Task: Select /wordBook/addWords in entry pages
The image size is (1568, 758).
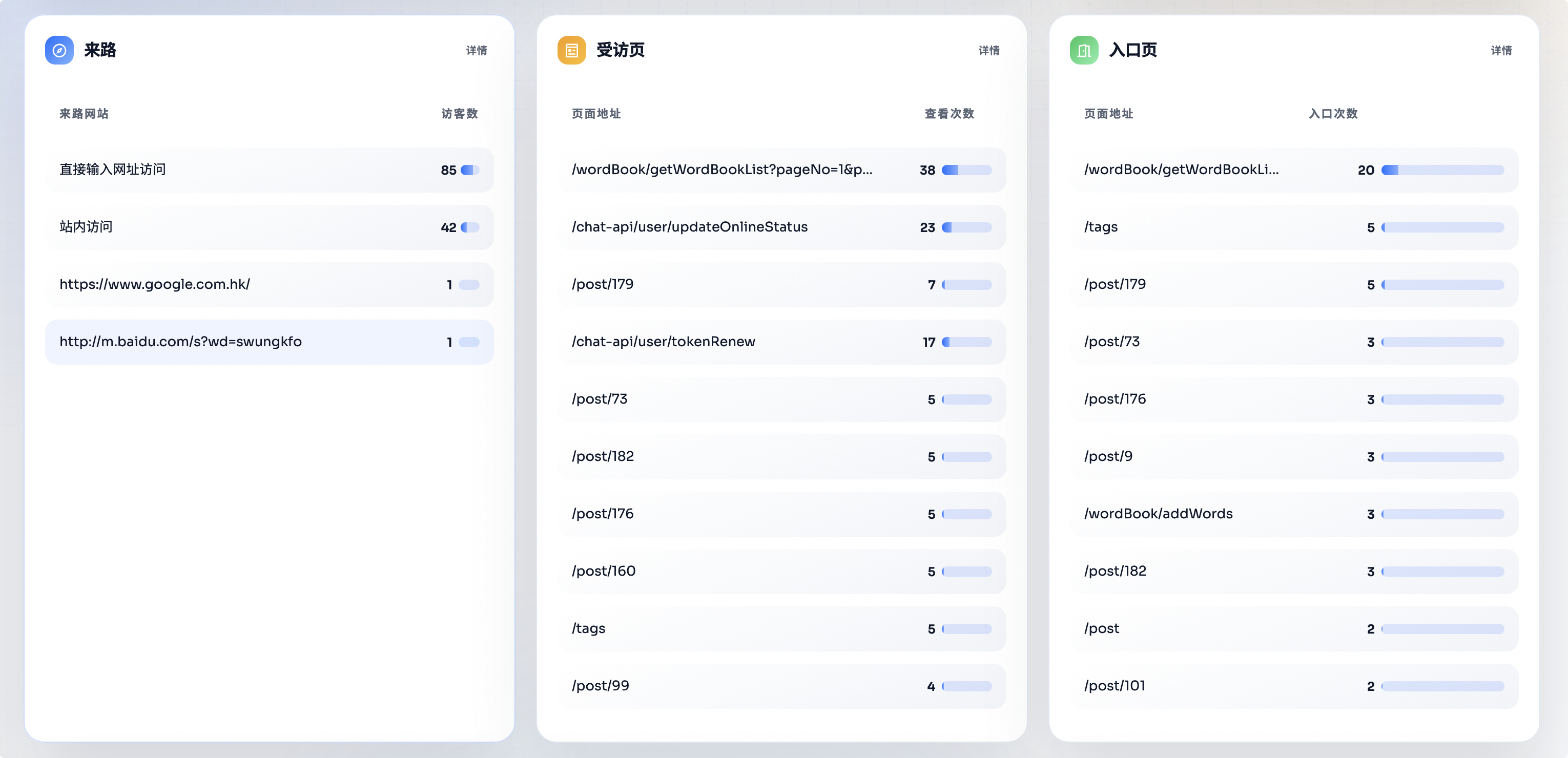Action: coord(1158,514)
